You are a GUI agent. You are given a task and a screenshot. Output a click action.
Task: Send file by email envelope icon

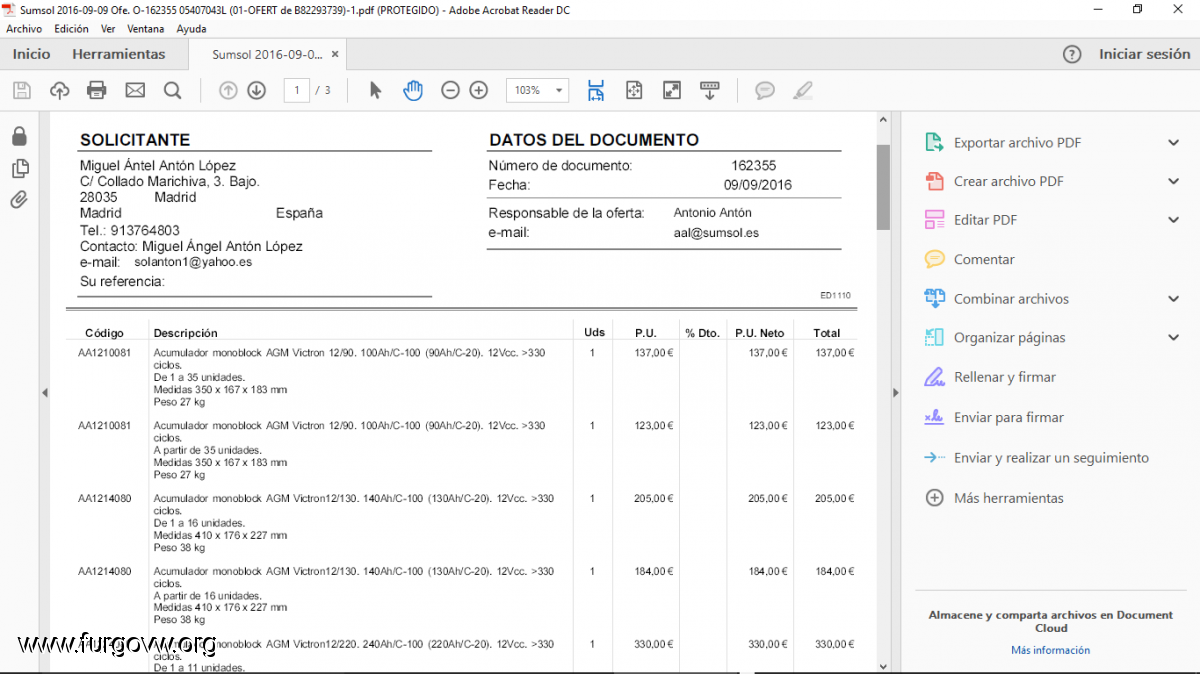[135, 91]
